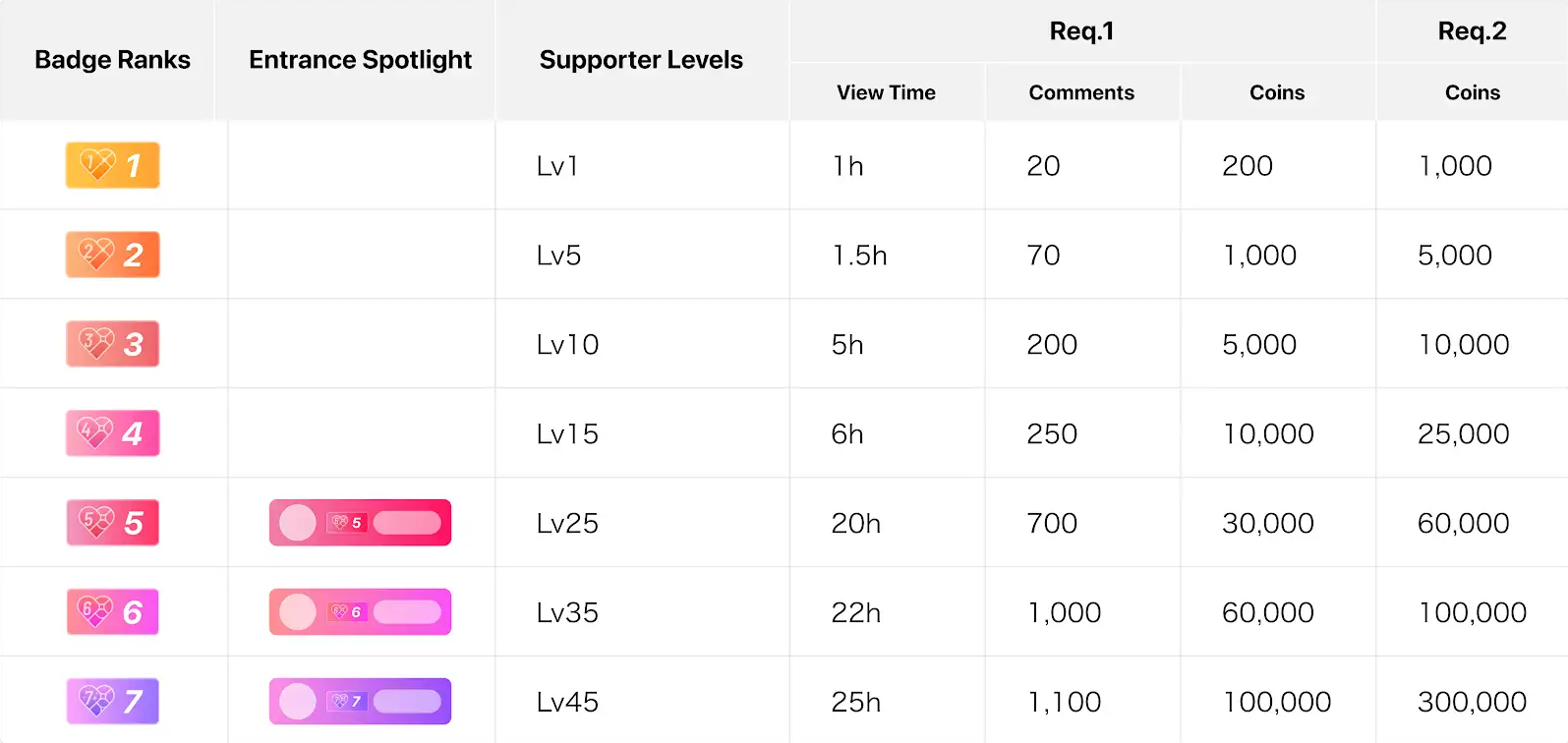Viewport: 1568px width, 743px height.
Task: Open the rank 7 entrance spotlight banner
Action: [x=360, y=702]
